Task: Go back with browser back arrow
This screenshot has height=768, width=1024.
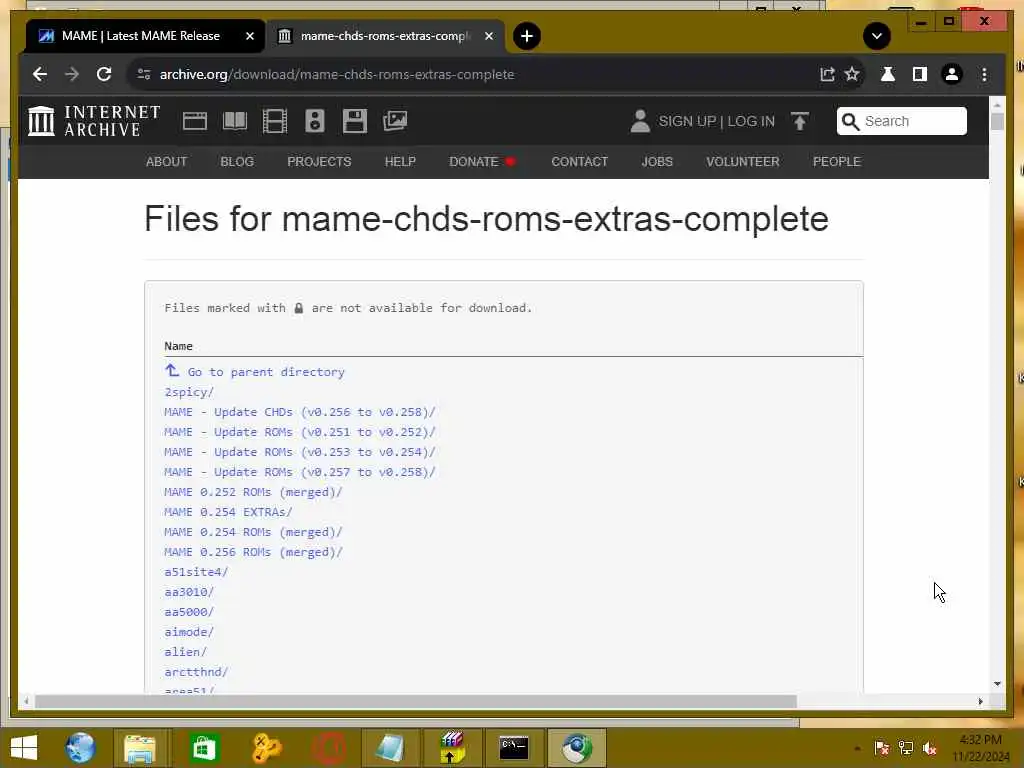Action: [40, 74]
